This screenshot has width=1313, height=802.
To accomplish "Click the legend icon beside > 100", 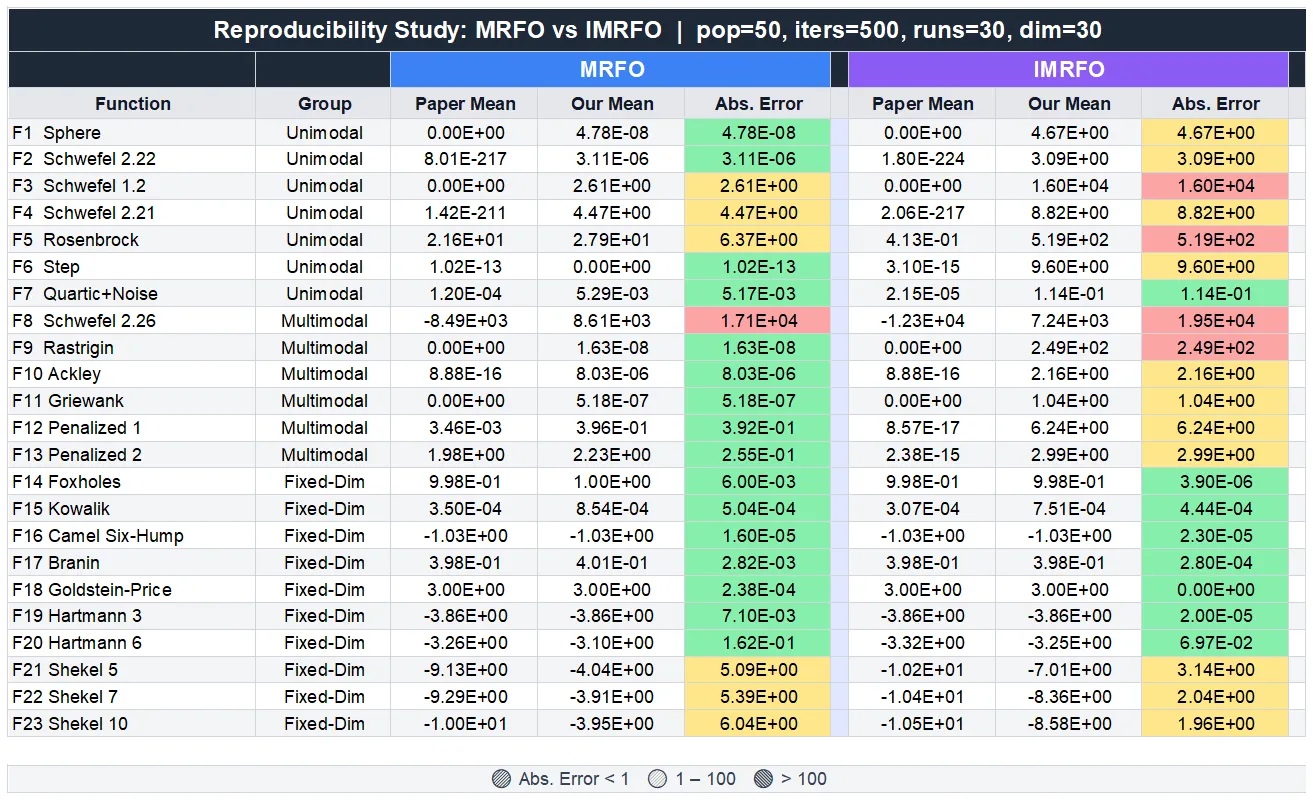I will [x=763, y=779].
